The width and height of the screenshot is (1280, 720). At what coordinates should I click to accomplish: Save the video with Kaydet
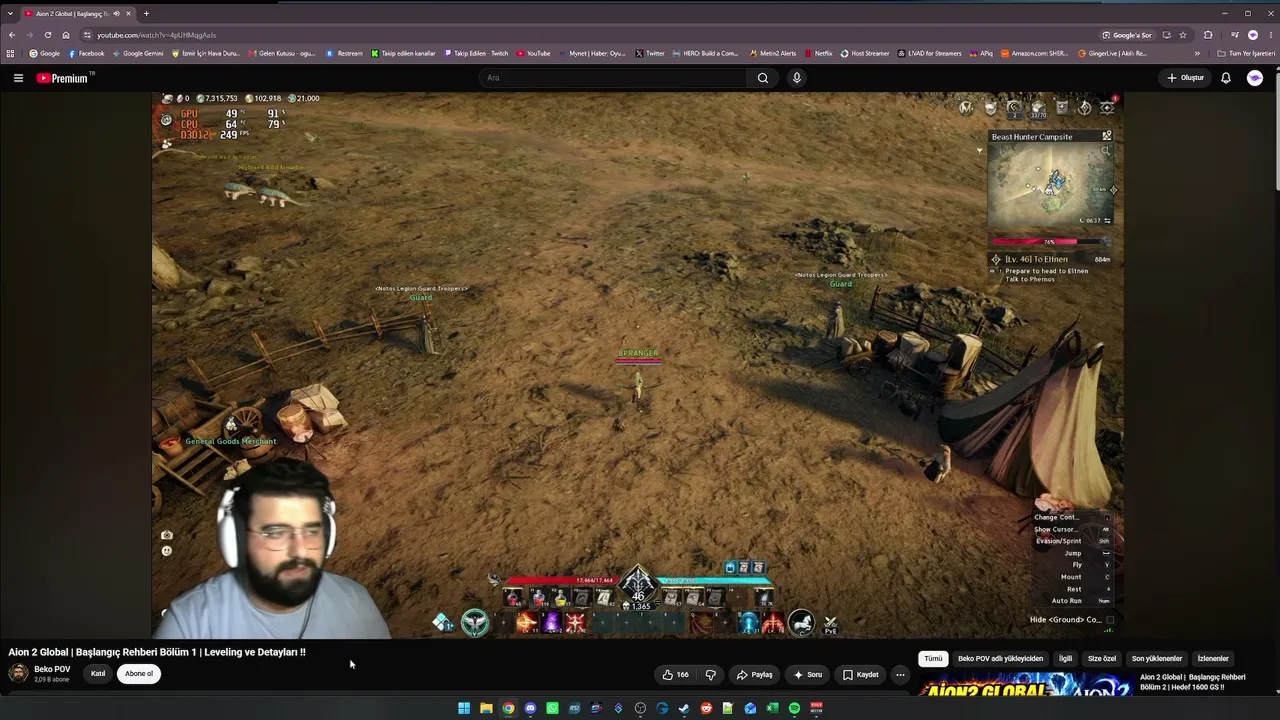861,674
